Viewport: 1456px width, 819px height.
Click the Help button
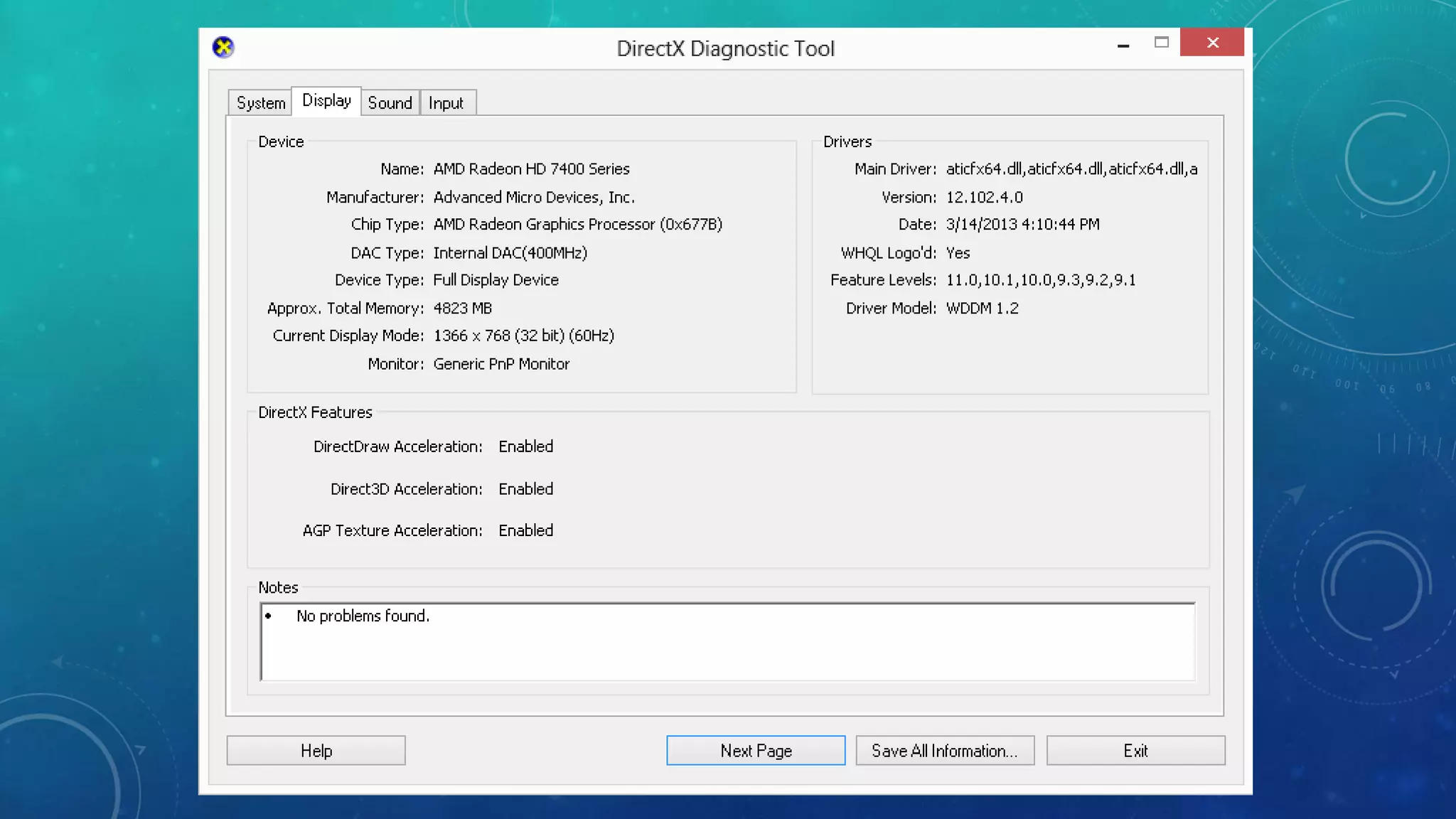tap(316, 751)
